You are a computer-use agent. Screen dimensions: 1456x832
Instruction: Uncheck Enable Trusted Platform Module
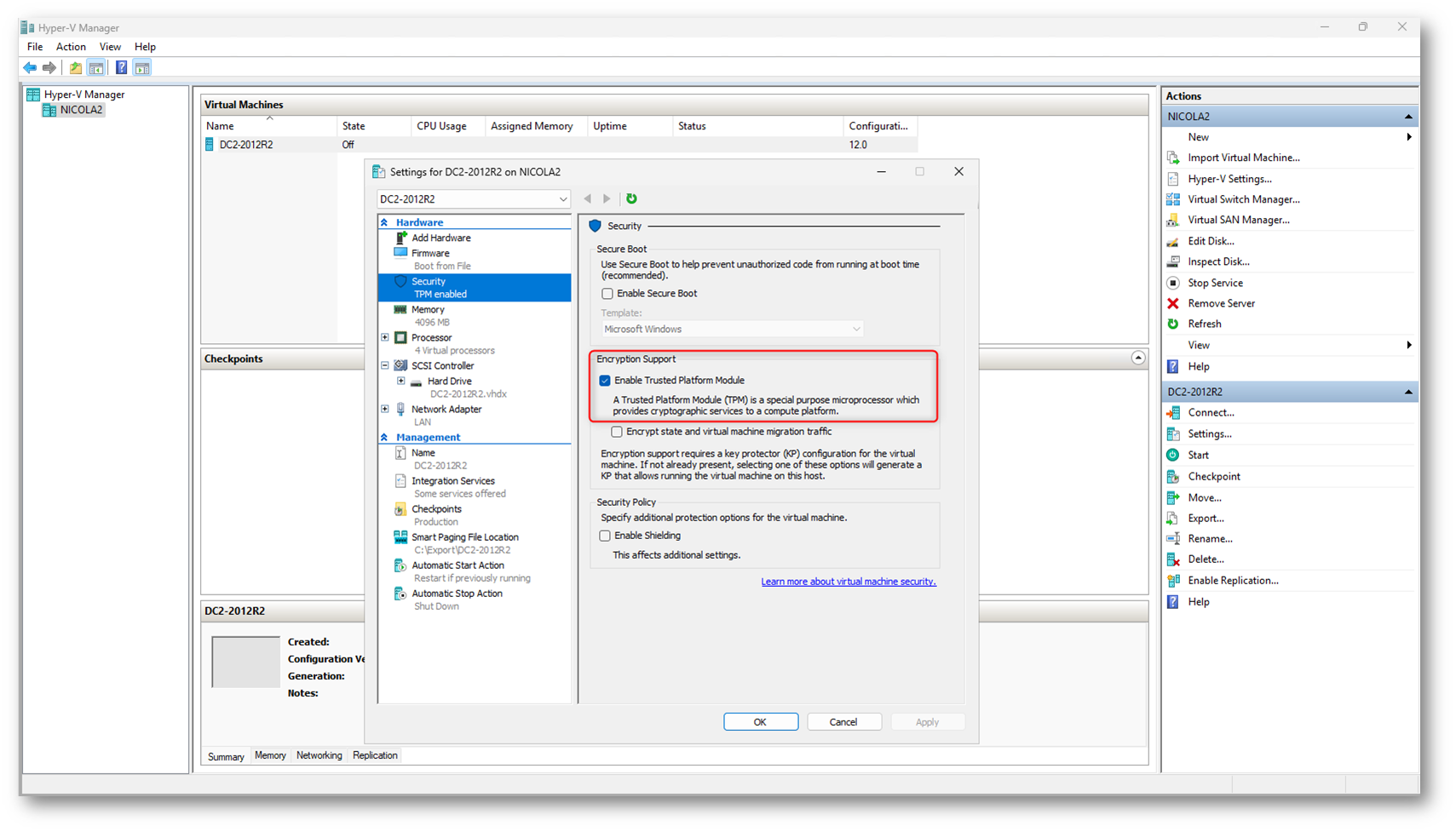[605, 381]
